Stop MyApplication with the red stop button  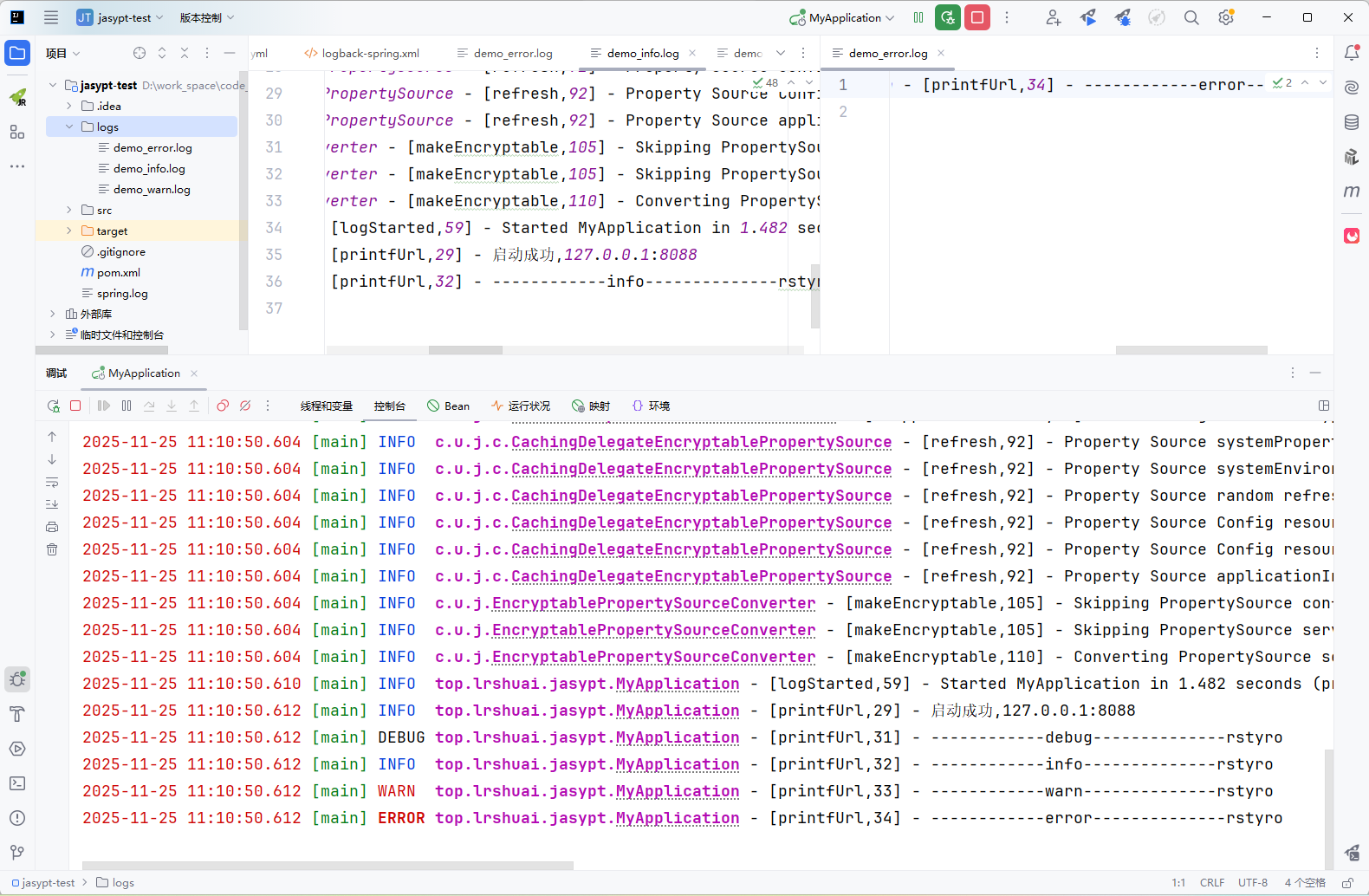tap(977, 17)
